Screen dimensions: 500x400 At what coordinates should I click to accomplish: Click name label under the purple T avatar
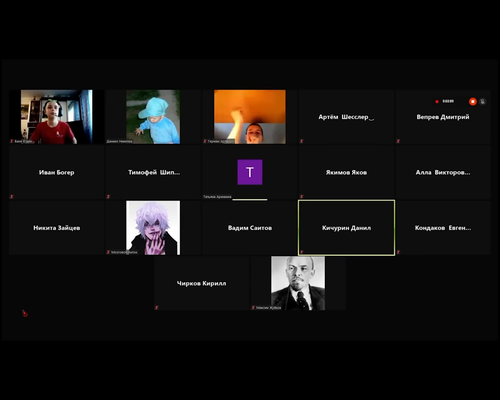click(217, 197)
